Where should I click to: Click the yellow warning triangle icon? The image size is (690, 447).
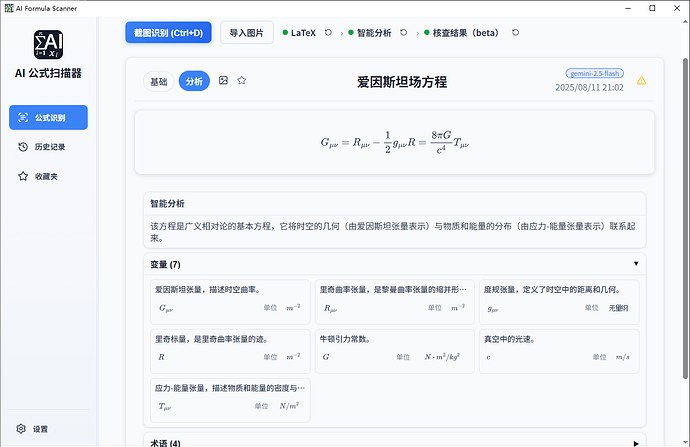(642, 81)
